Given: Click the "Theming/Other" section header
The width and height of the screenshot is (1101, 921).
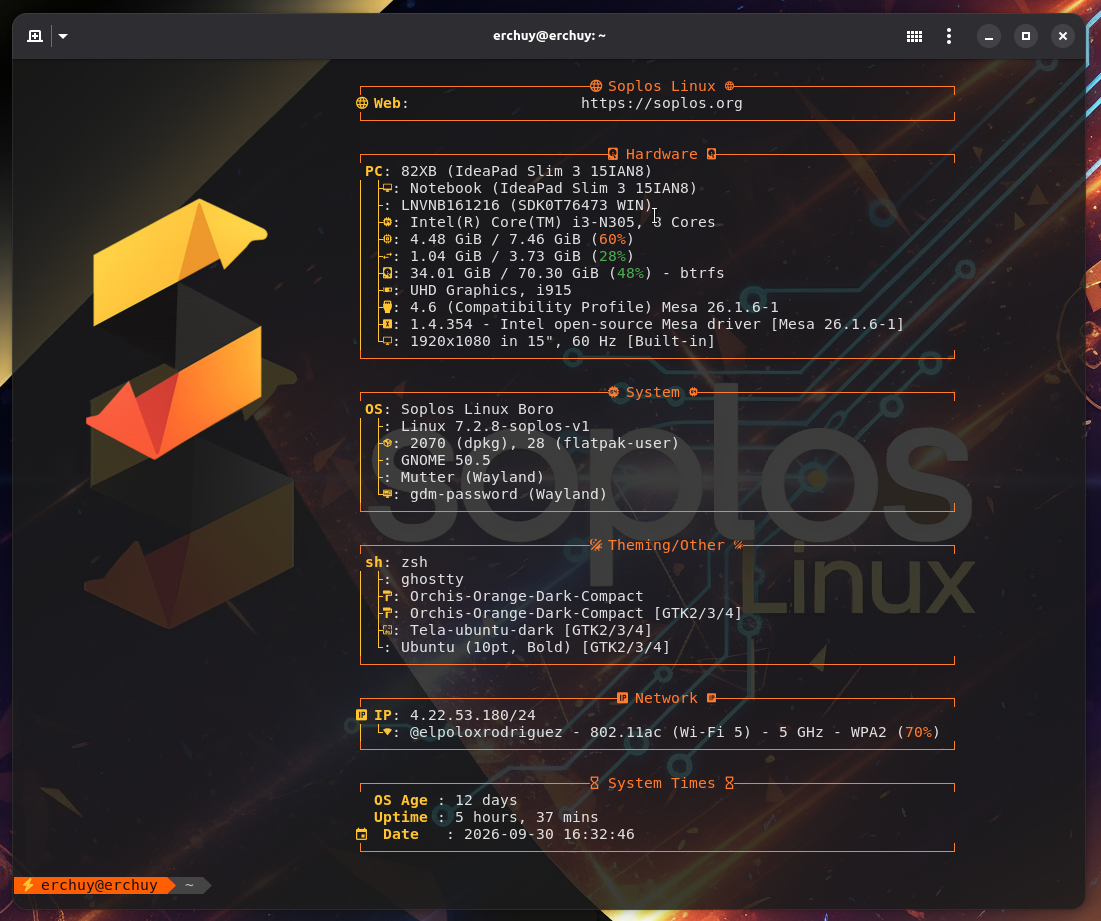Looking at the screenshot, I should coord(666,545).
